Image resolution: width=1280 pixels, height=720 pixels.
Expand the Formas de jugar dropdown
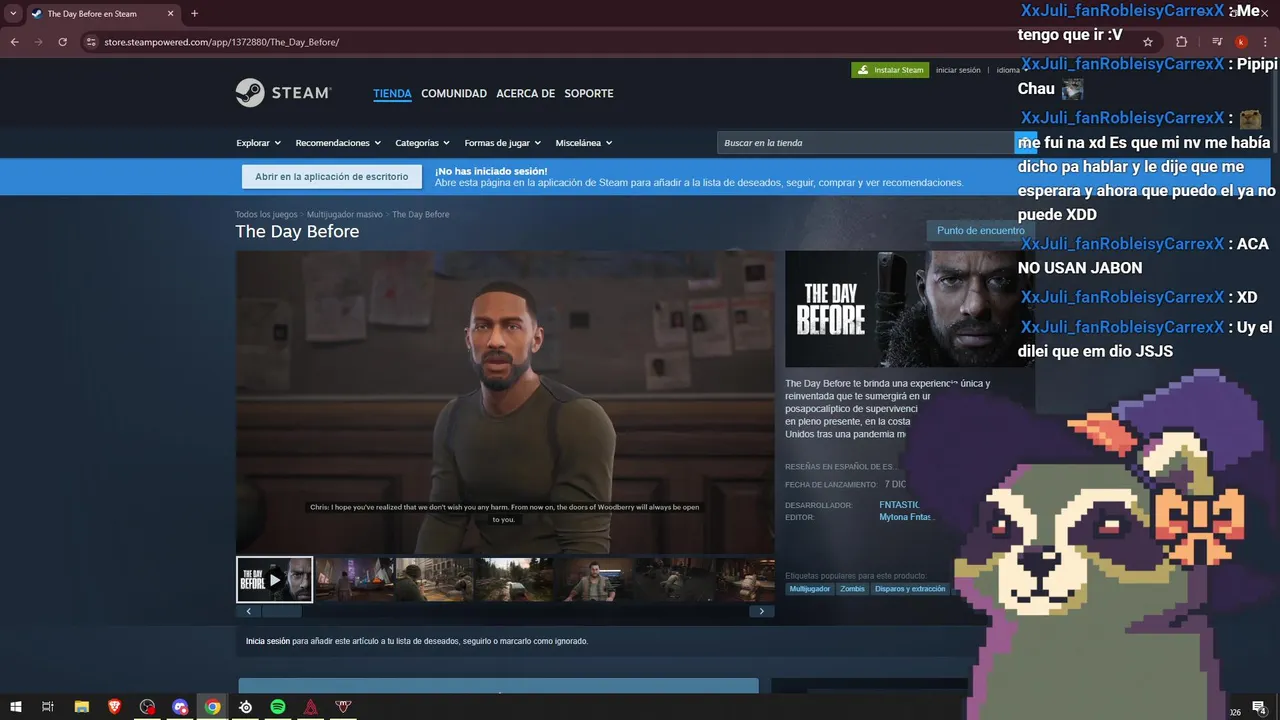502,143
